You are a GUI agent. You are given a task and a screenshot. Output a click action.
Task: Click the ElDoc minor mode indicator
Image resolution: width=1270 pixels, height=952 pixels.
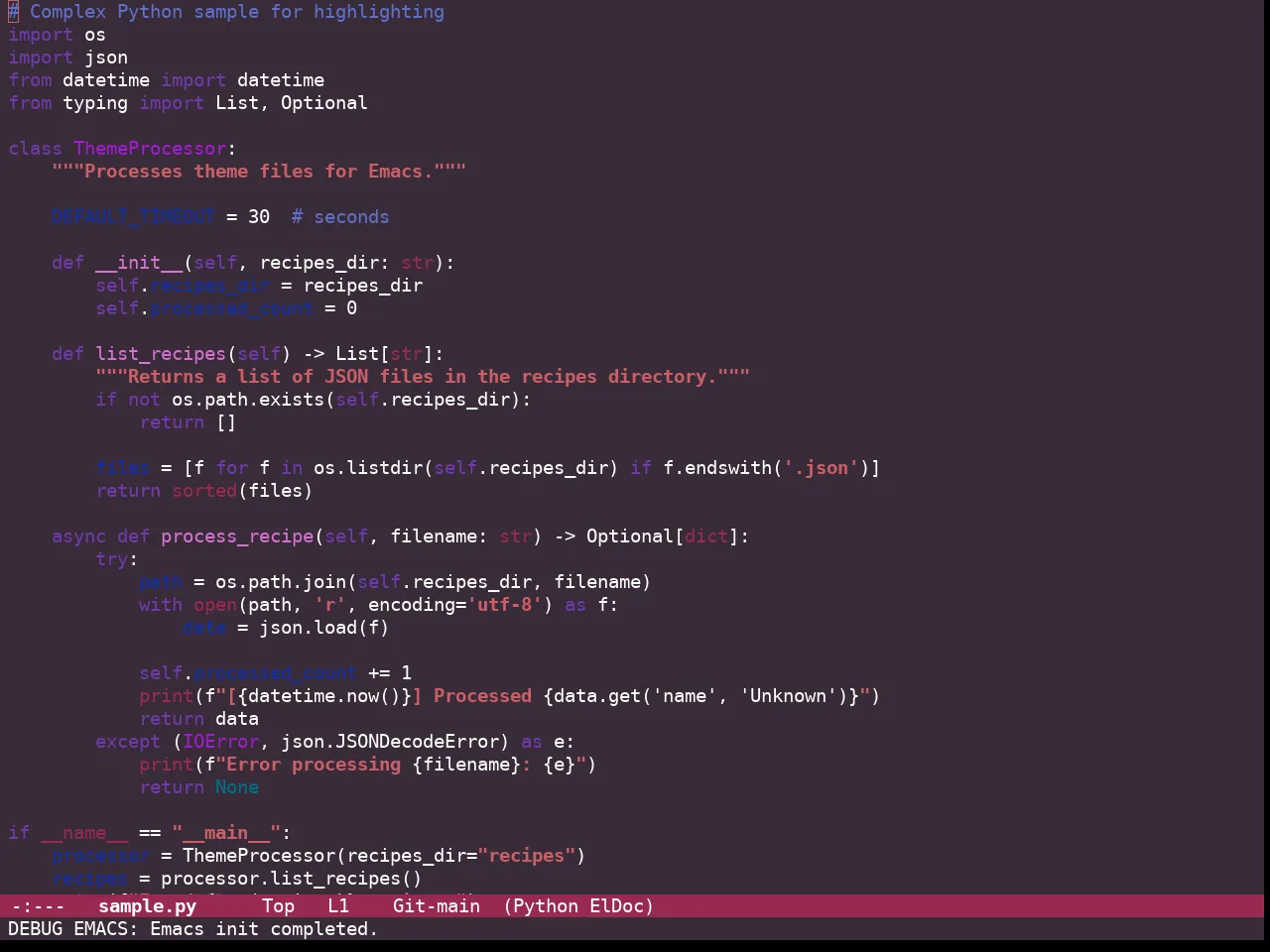616,905
